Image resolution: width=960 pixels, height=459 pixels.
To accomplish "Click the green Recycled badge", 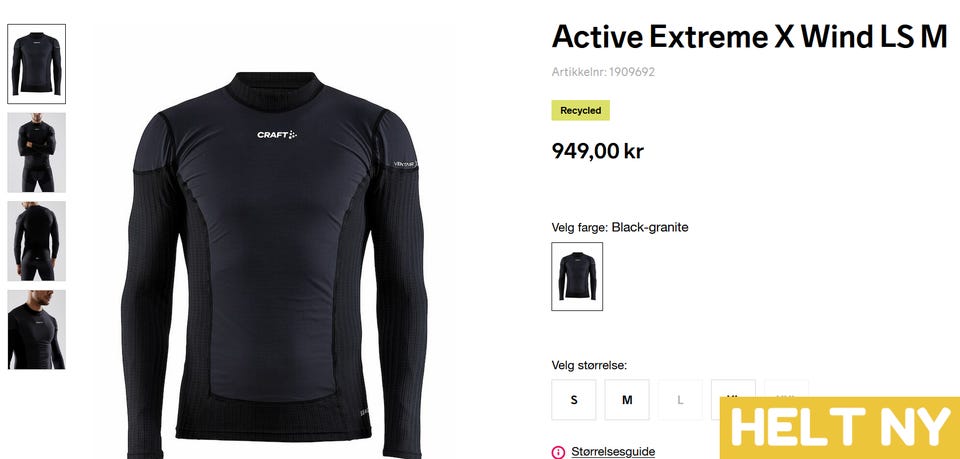I will tap(580, 110).
